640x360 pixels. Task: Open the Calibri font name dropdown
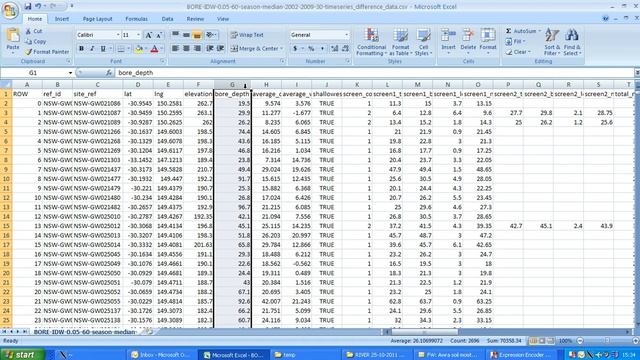pos(118,35)
